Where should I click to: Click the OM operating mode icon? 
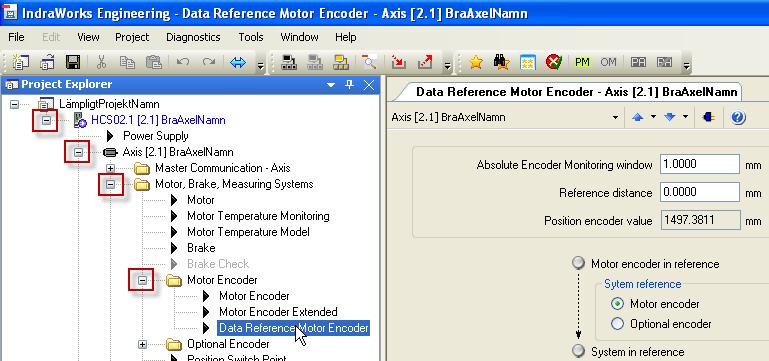[608, 62]
